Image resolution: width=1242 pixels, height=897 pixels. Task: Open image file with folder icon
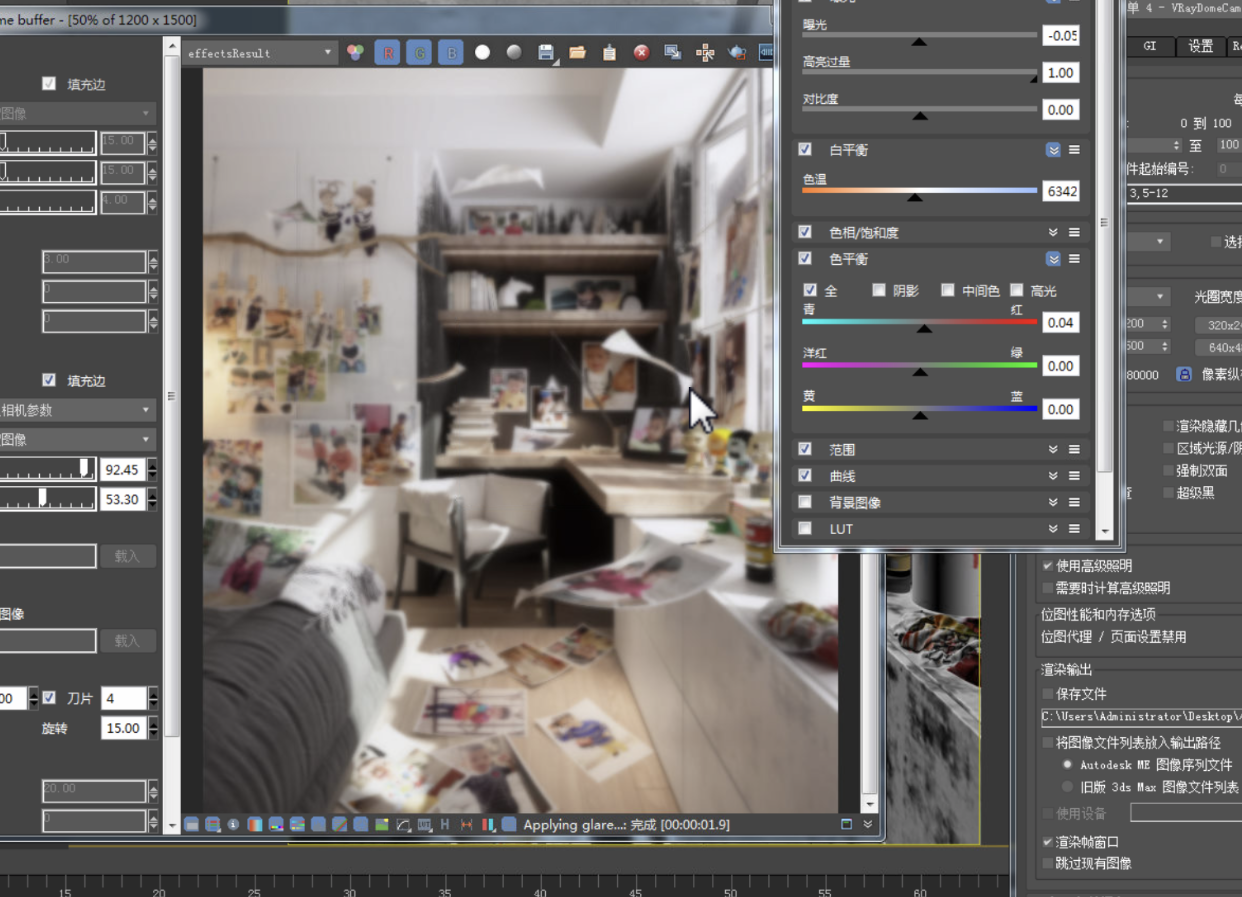578,52
